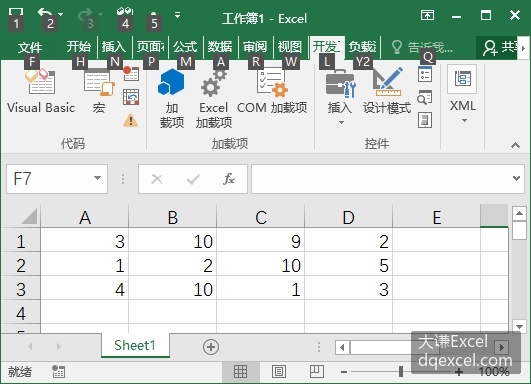
Task: Add a new sheet with plus button
Action: (211, 347)
